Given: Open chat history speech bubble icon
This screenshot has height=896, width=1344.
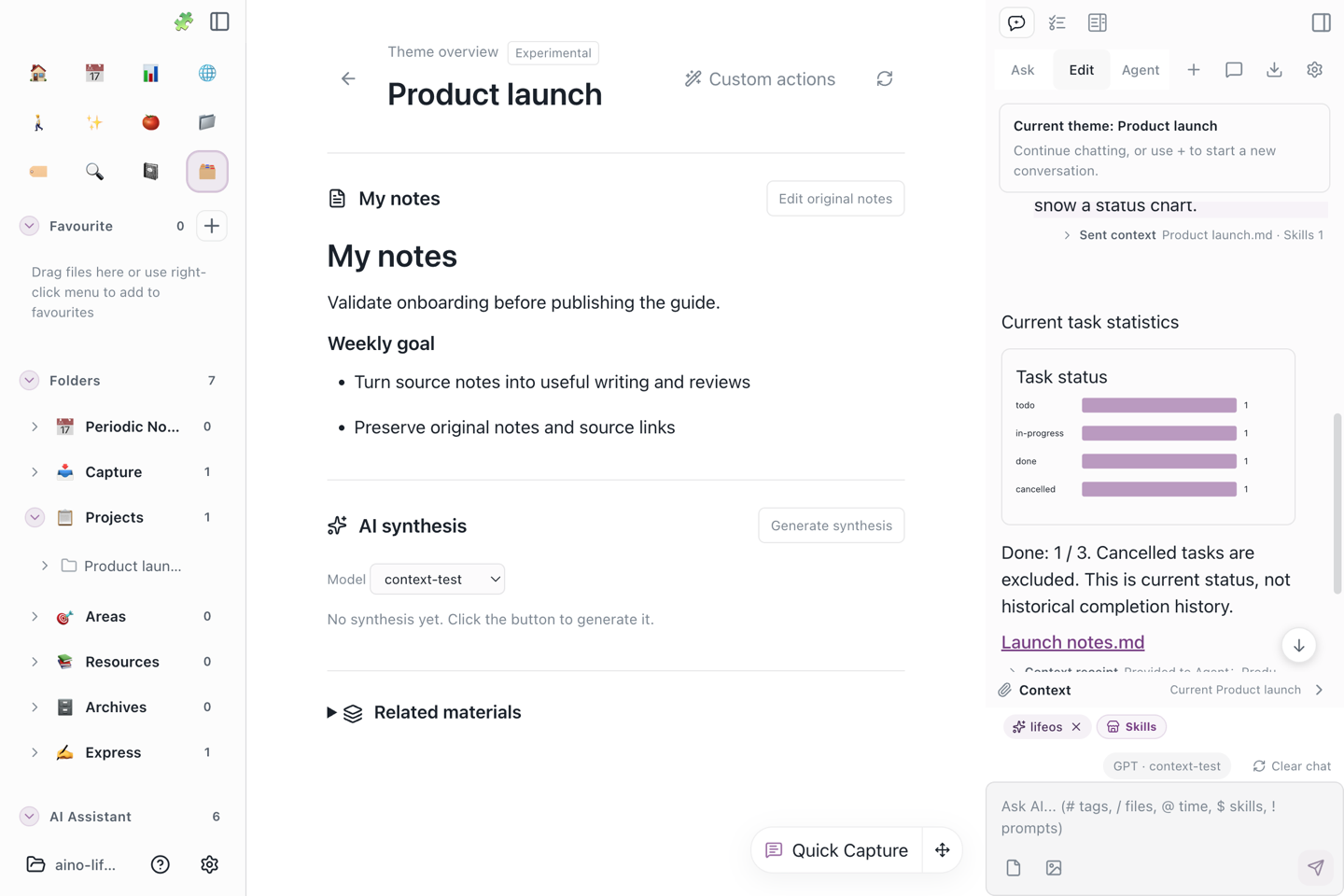Looking at the screenshot, I should [1234, 70].
